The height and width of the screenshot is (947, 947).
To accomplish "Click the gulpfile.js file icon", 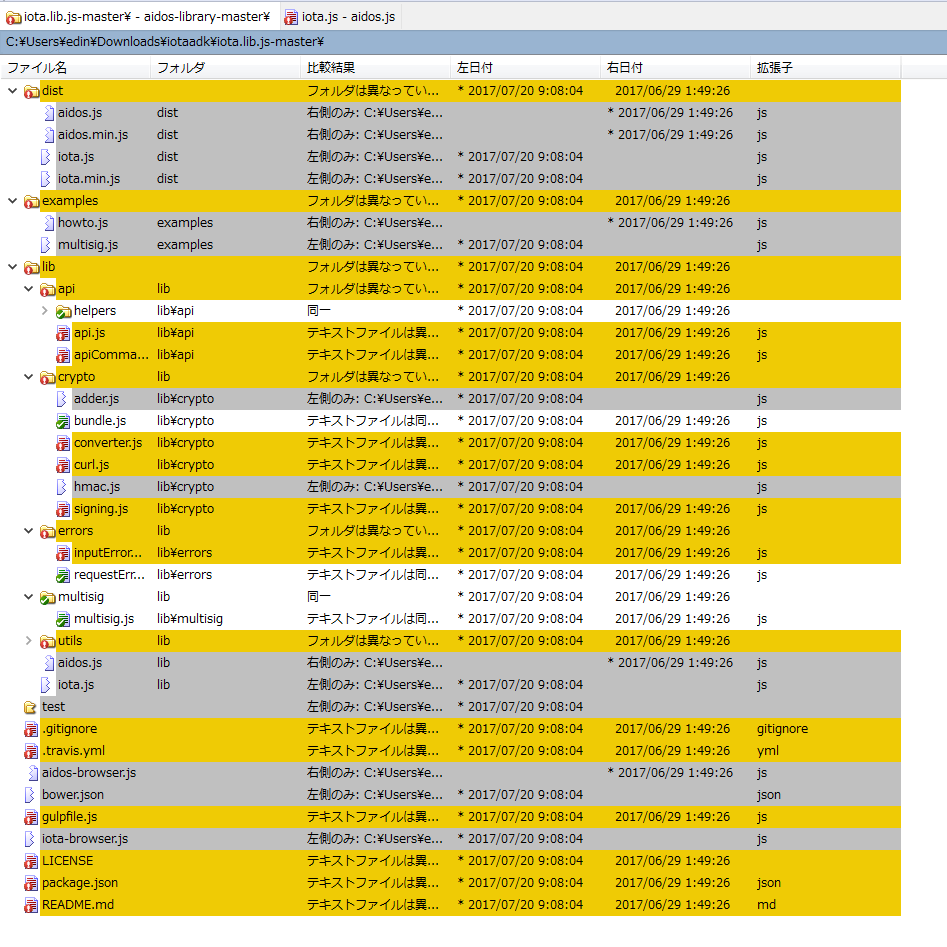I will click(x=31, y=818).
